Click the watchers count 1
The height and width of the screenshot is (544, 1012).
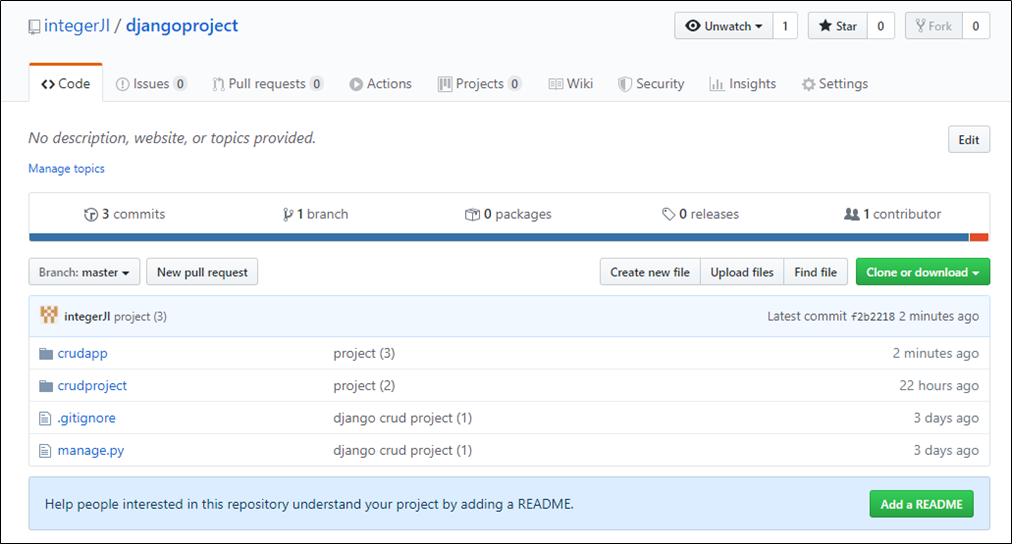click(785, 26)
